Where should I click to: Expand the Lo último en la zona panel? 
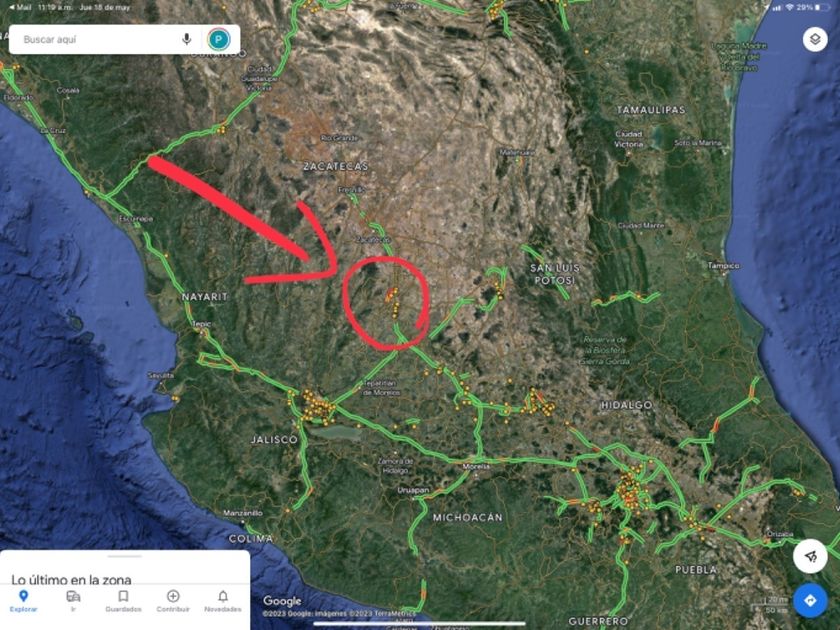coord(71,580)
